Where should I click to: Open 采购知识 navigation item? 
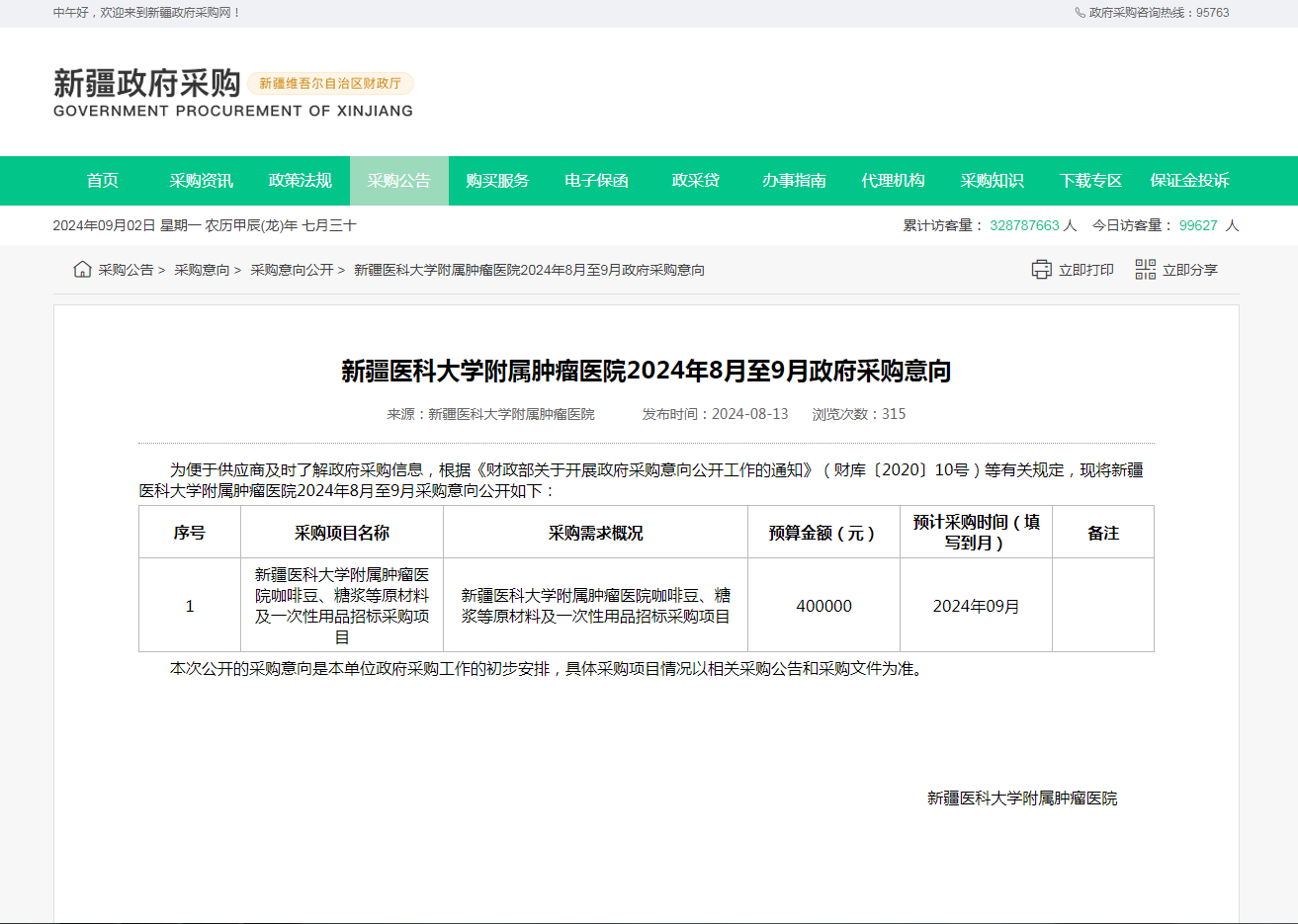[993, 181]
